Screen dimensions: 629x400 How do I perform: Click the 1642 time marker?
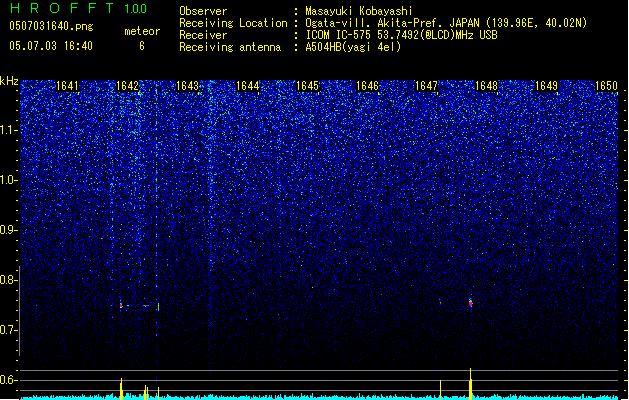pyautogui.click(x=127, y=85)
